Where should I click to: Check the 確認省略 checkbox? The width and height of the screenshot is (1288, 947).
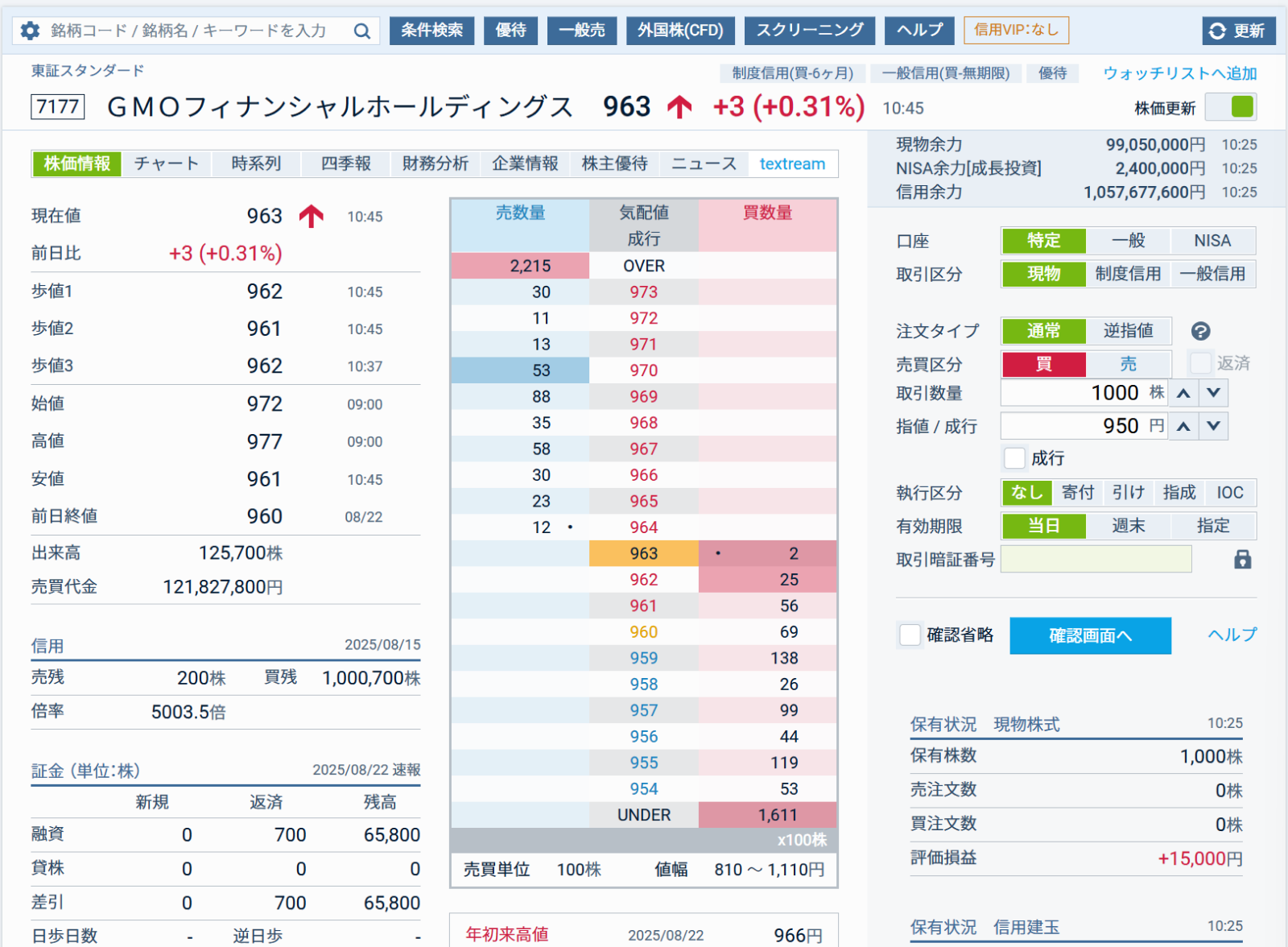pos(910,635)
